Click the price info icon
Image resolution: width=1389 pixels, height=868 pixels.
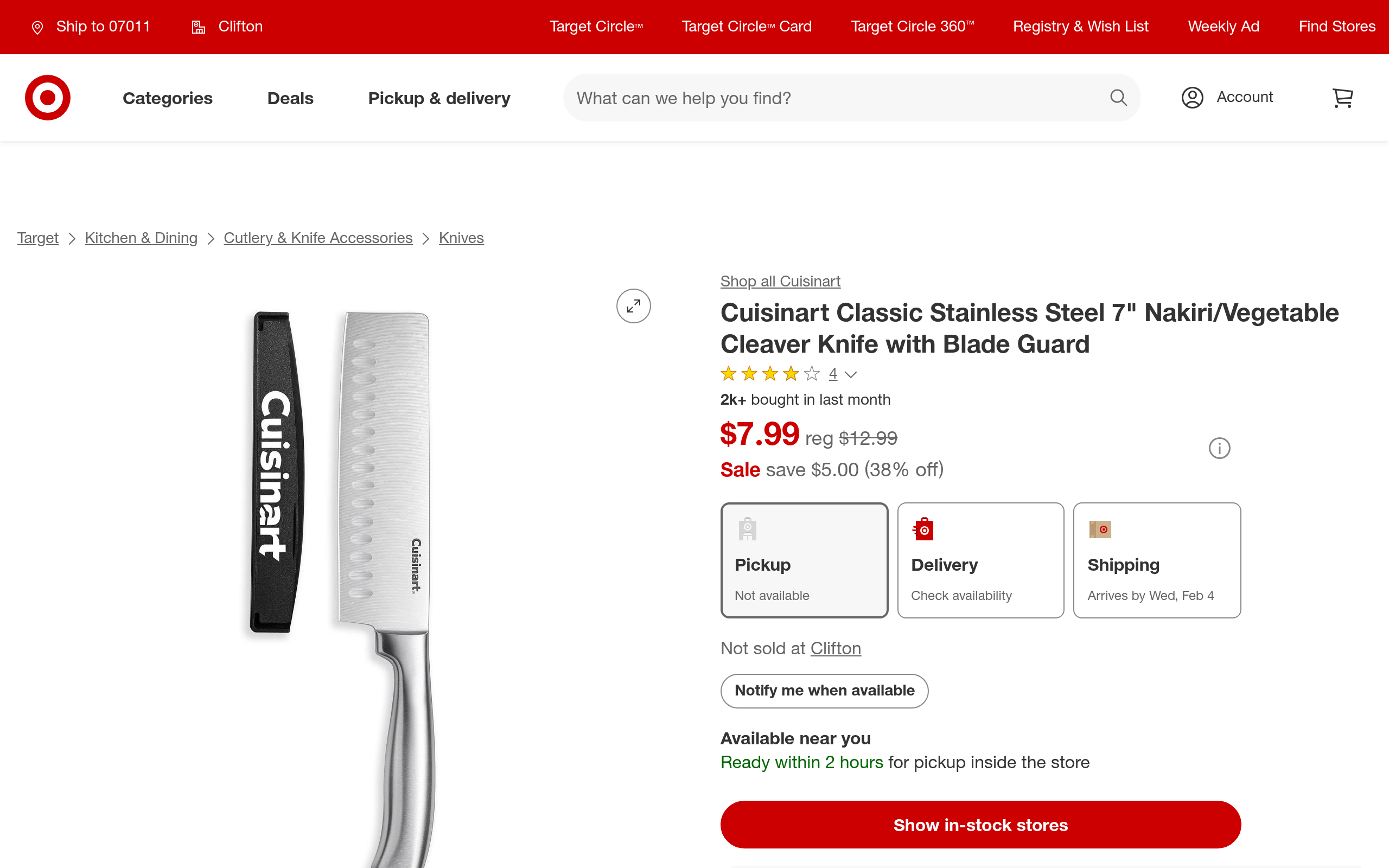pos(1219,448)
